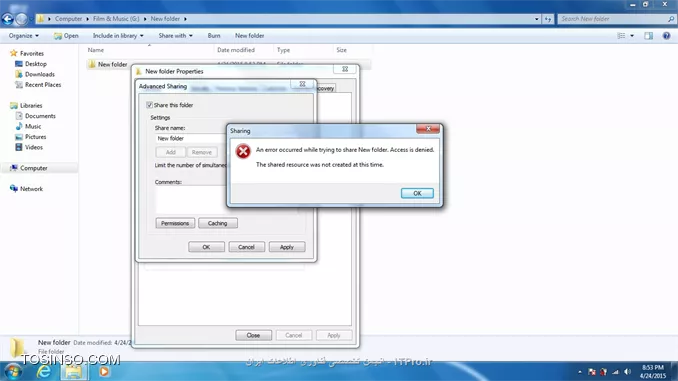Click OK in the Sharing error dialog
Viewport: 678px width, 381px height.
(417, 193)
